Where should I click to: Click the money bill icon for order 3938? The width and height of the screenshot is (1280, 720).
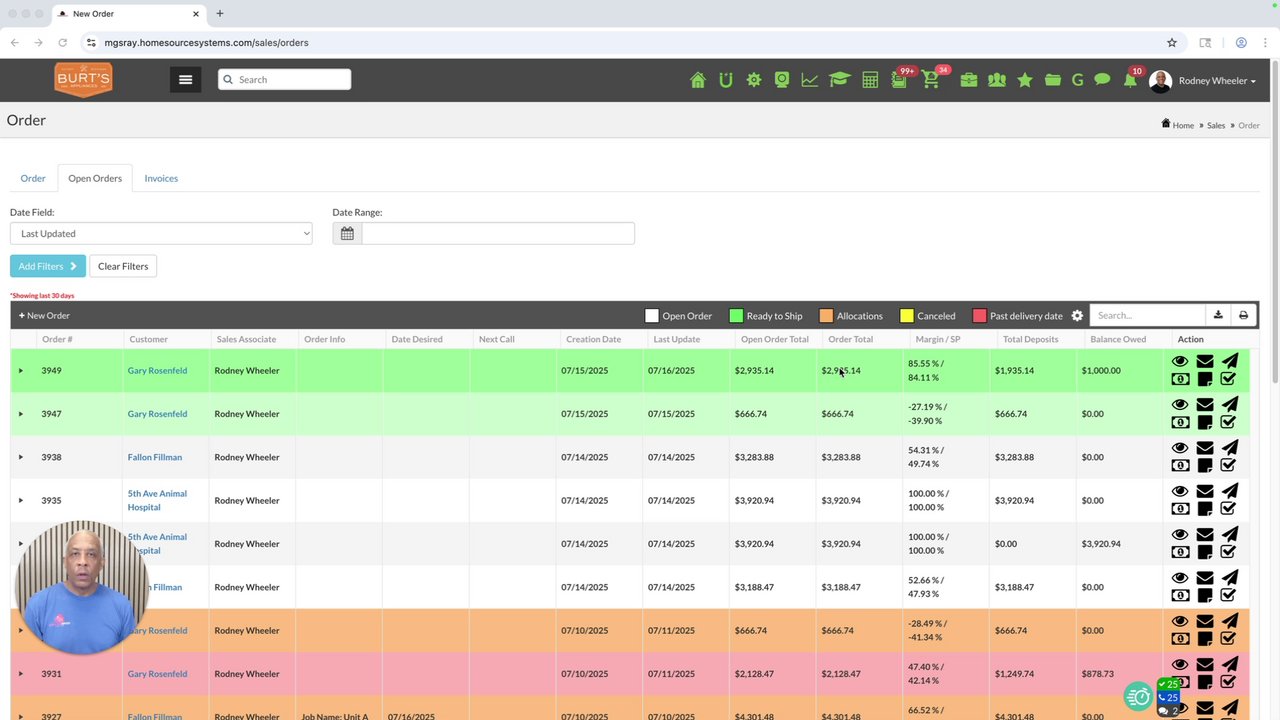[1180, 465]
